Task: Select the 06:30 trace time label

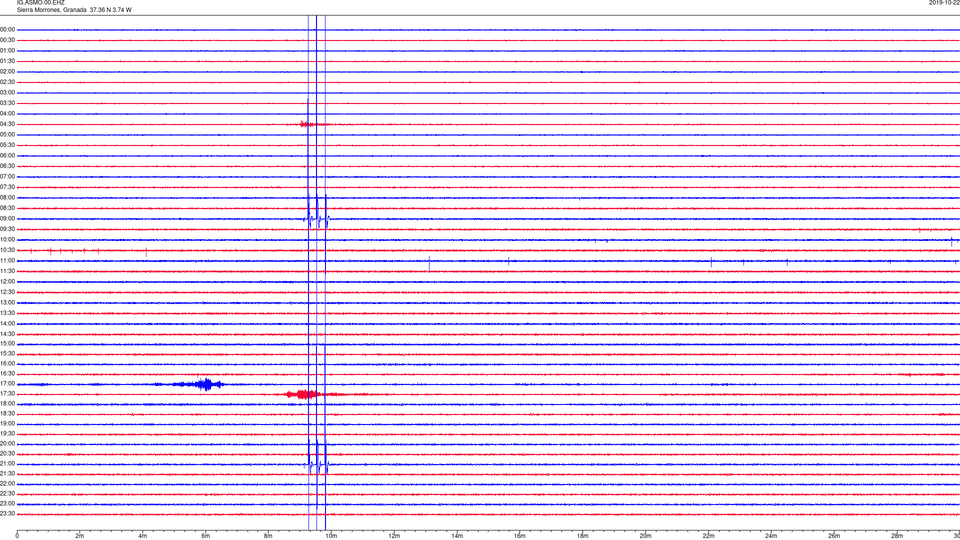Action: point(8,166)
